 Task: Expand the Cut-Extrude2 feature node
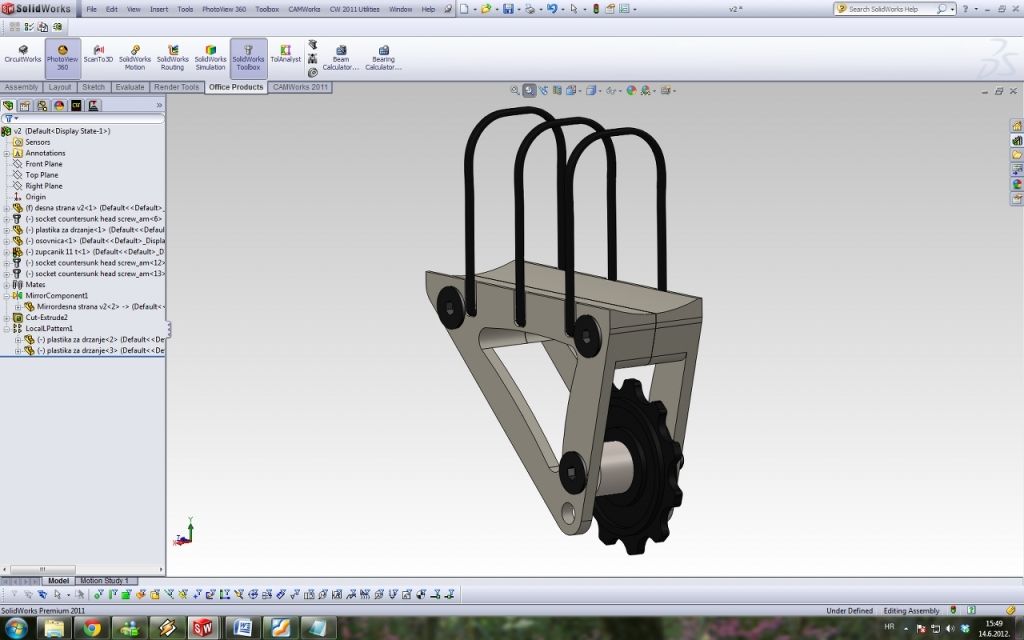point(7,318)
